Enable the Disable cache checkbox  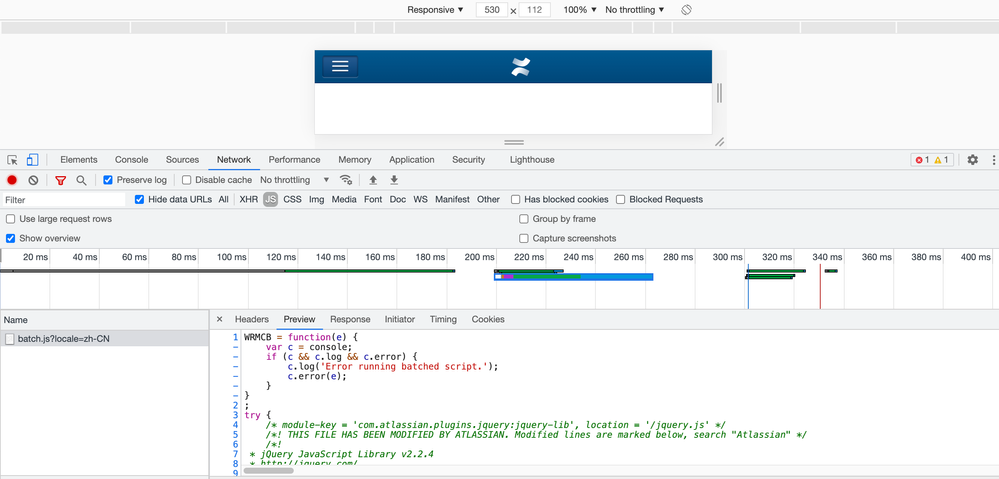tap(187, 180)
